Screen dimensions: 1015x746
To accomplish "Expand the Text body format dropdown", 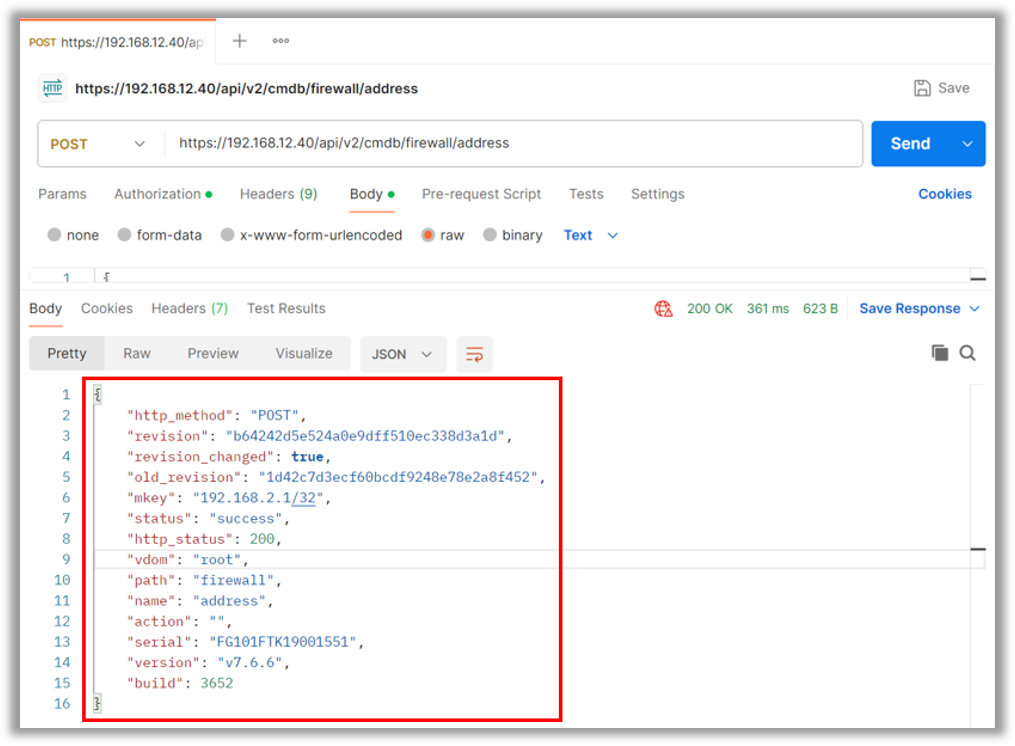I will click(x=591, y=235).
